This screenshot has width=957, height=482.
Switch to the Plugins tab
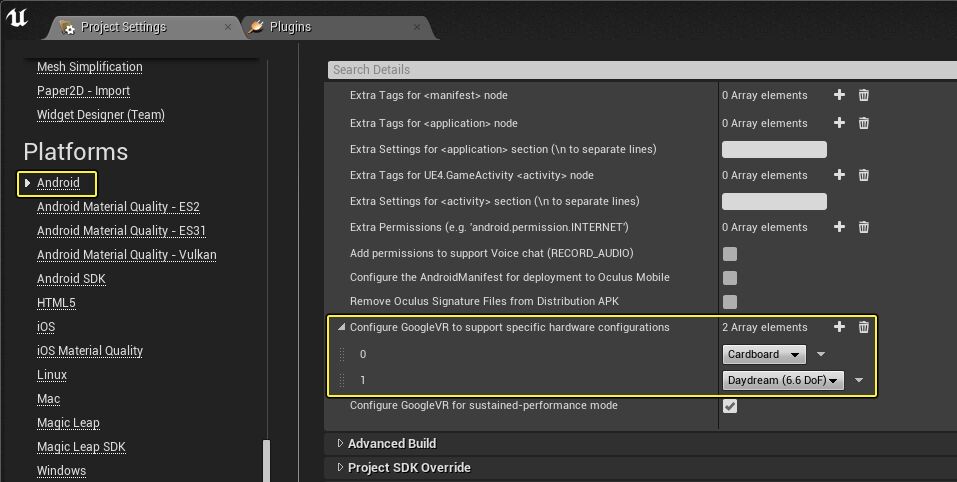pos(338,27)
